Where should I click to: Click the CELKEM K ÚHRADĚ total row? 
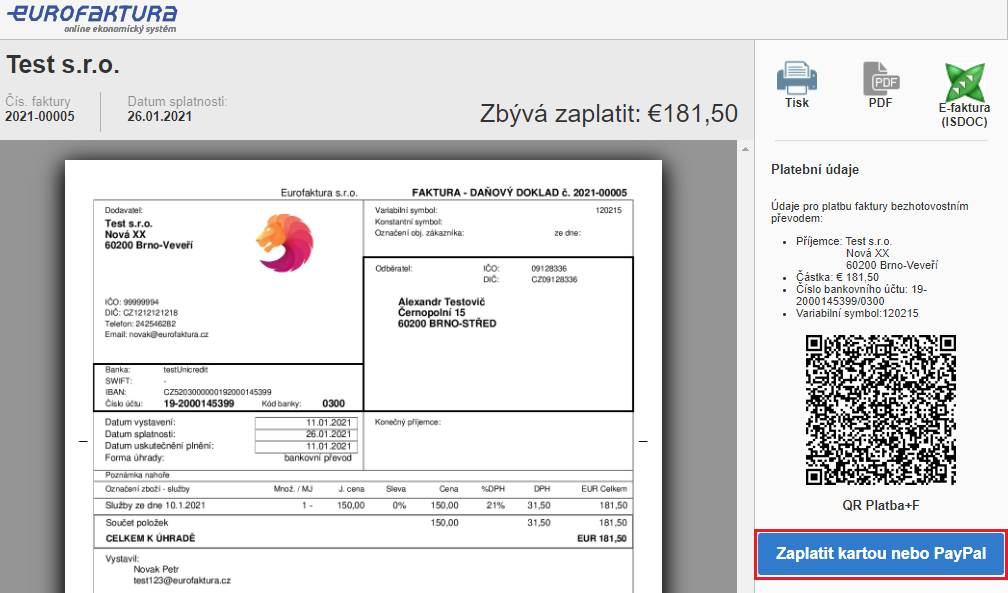[x=151, y=538]
